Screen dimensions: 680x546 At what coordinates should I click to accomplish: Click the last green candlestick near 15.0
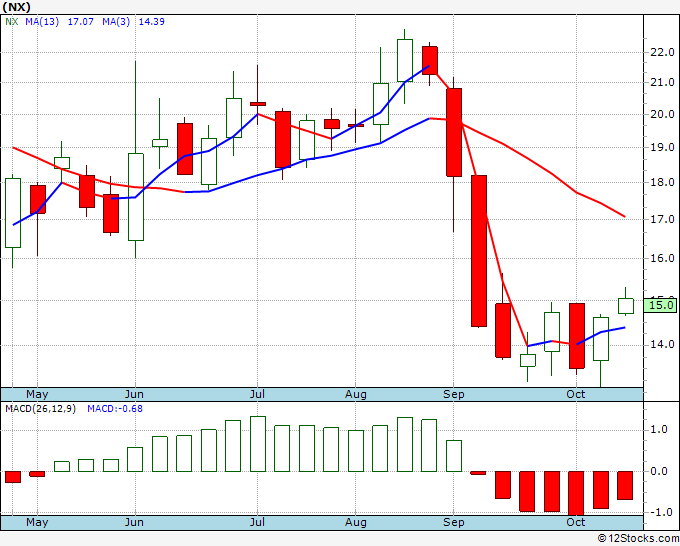pos(626,306)
